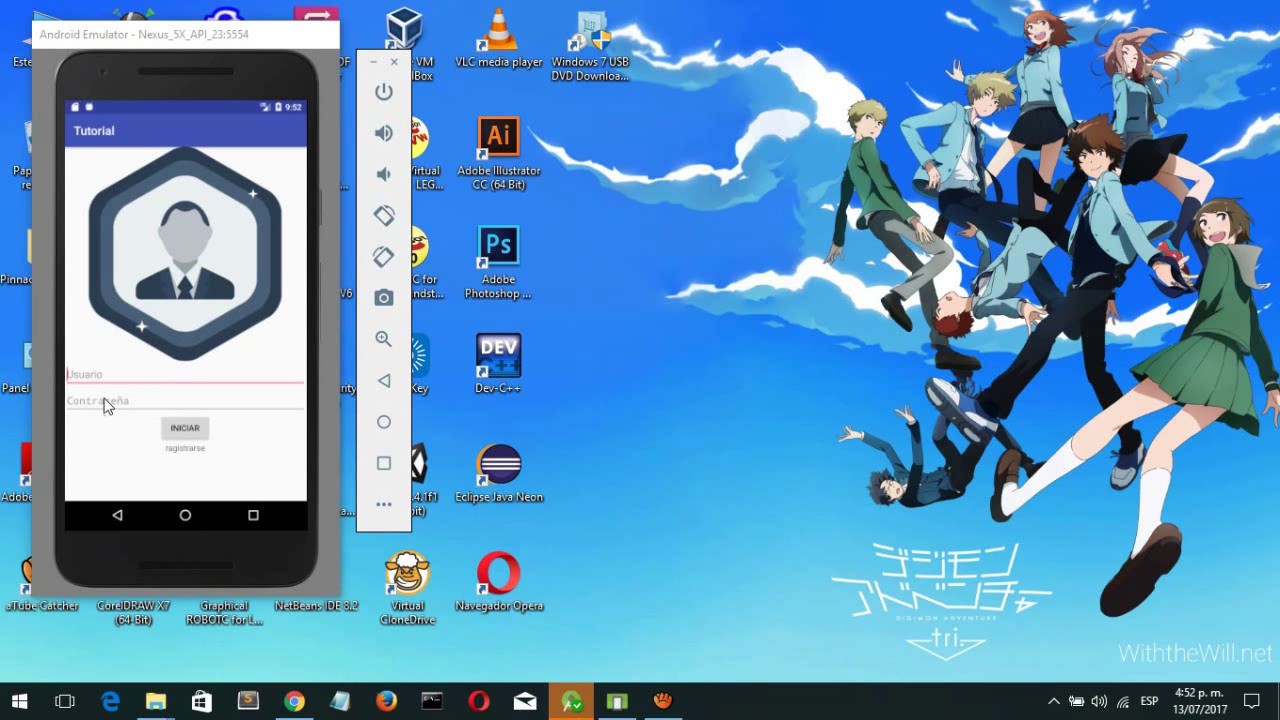Open the Windows Store taskbar icon
This screenshot has width=1280, height=720.
202,701
